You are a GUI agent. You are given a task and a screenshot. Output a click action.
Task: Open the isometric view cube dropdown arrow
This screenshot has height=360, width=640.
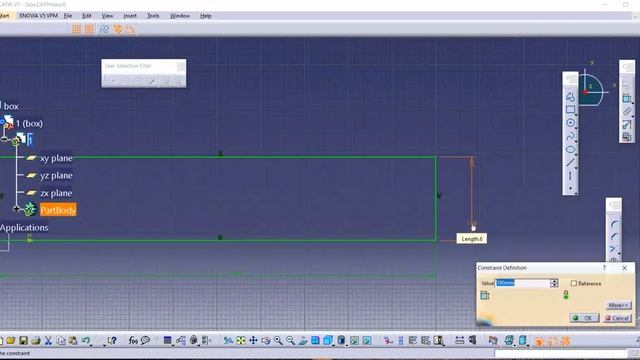pos(333,345)
